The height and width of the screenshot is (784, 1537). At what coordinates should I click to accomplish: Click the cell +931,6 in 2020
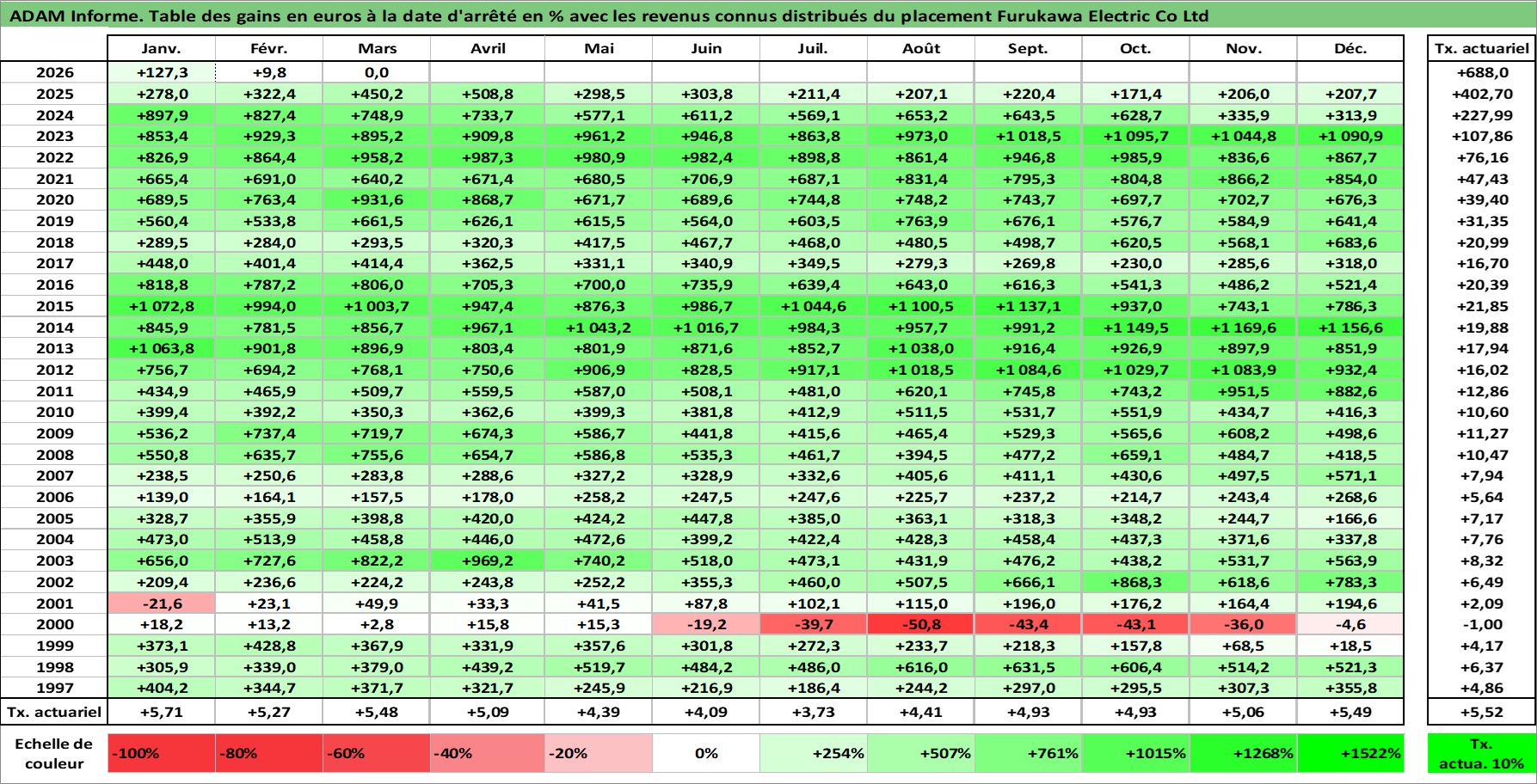pos(377,199)
